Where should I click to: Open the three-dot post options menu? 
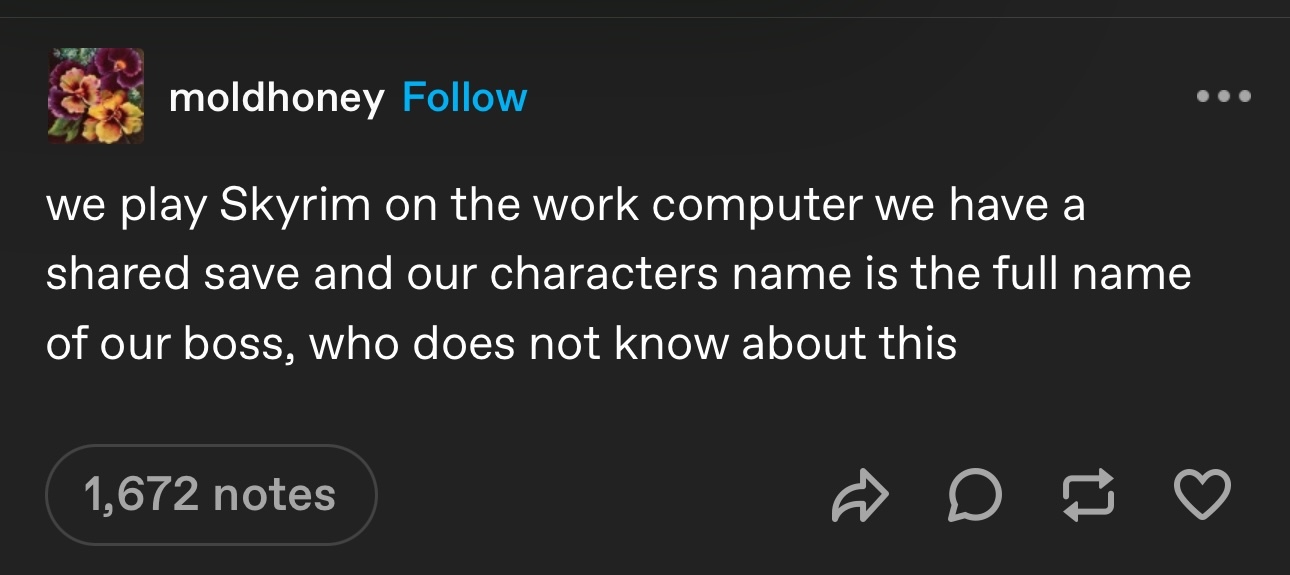(x=1223, y=97)
